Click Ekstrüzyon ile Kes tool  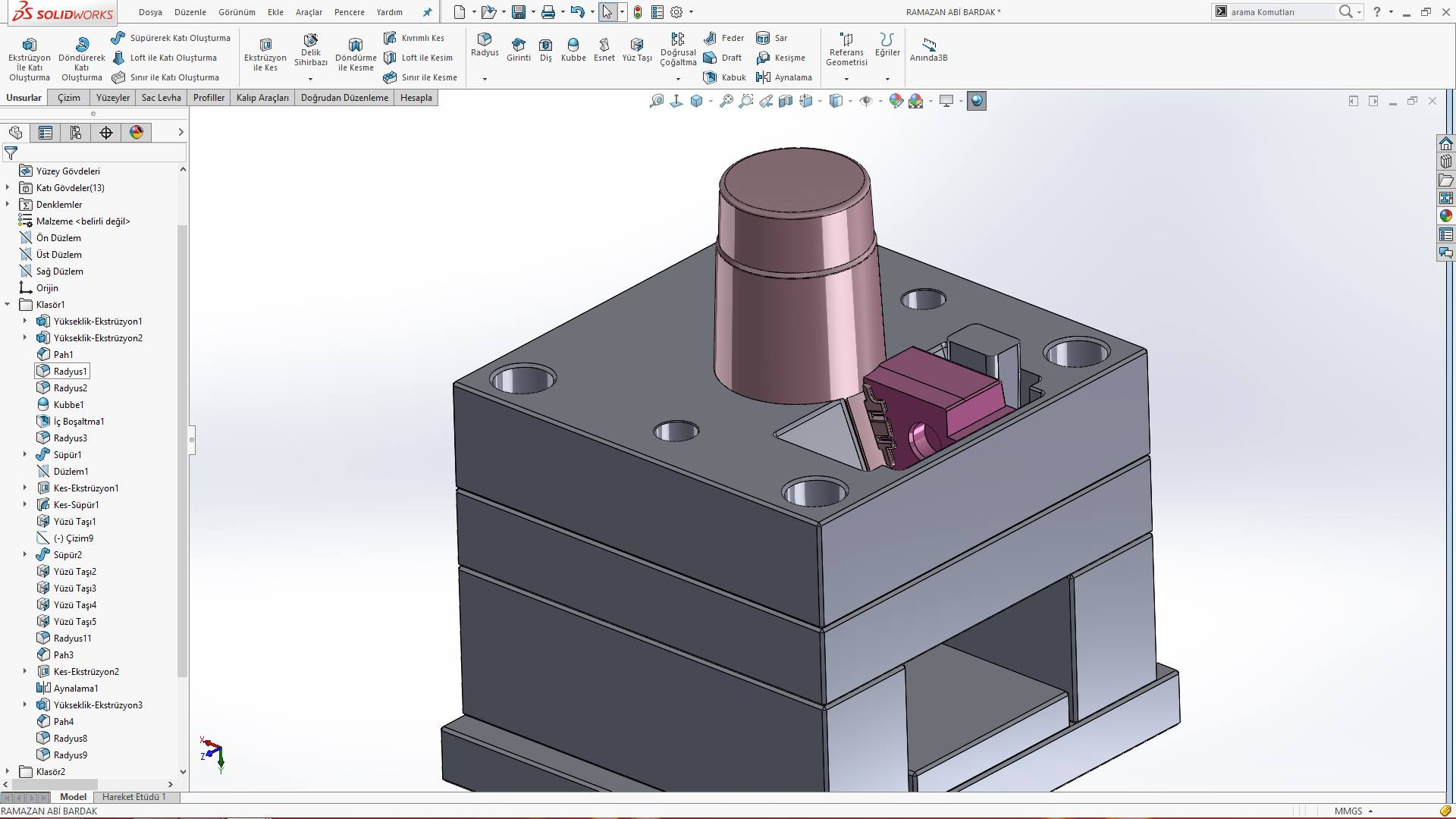pyautogui.click(x=265, y=55)
